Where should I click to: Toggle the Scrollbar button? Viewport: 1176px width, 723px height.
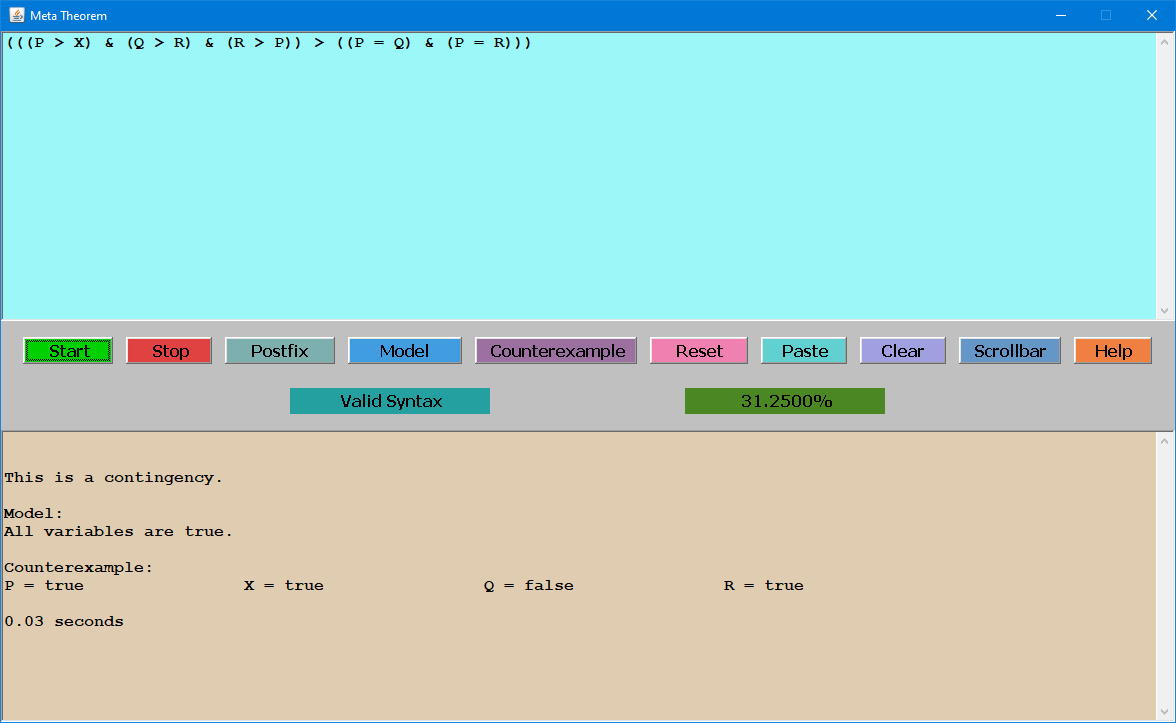pos(1009,351)
